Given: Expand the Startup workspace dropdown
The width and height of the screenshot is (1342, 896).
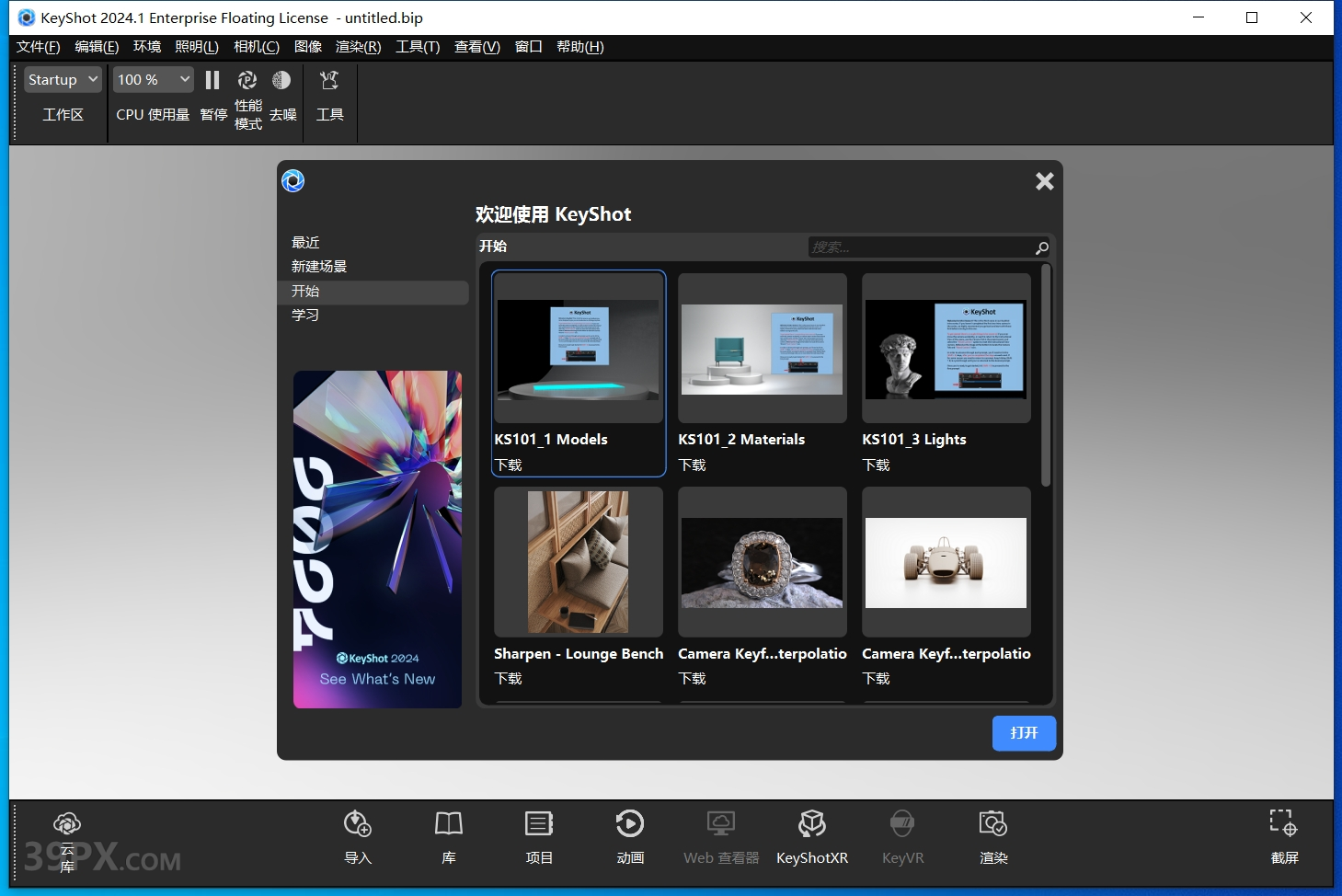Looking at the screenshot, I should pyautogui.click(x=63, y=80).
